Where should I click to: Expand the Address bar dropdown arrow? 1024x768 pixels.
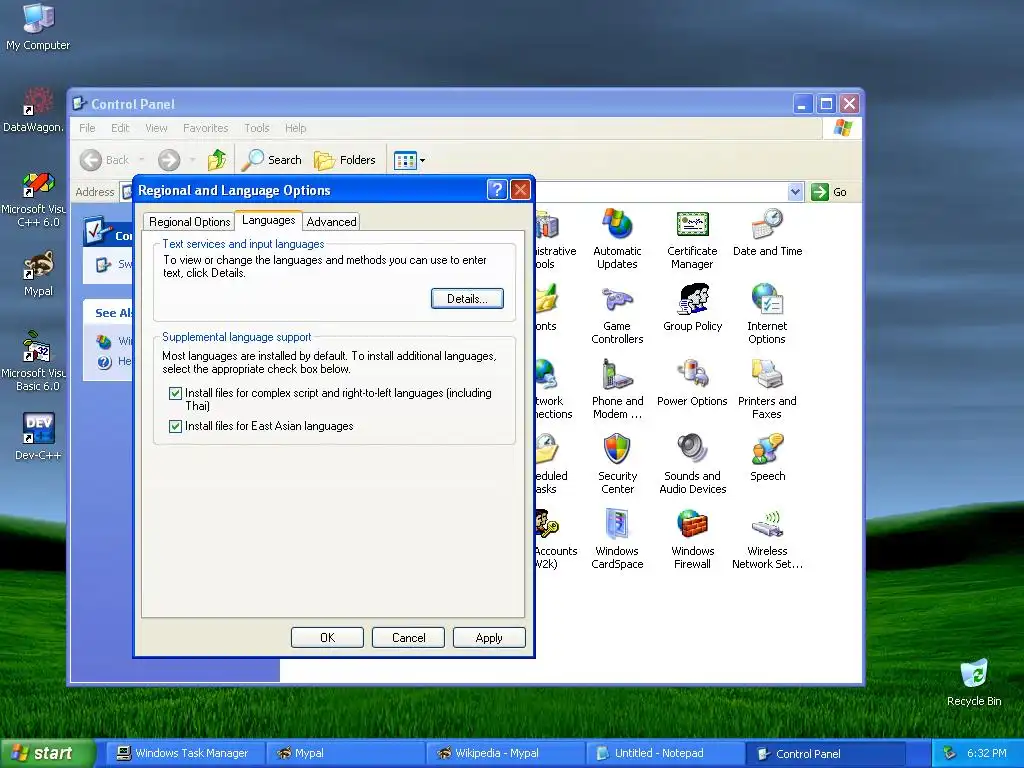point(795,192)
